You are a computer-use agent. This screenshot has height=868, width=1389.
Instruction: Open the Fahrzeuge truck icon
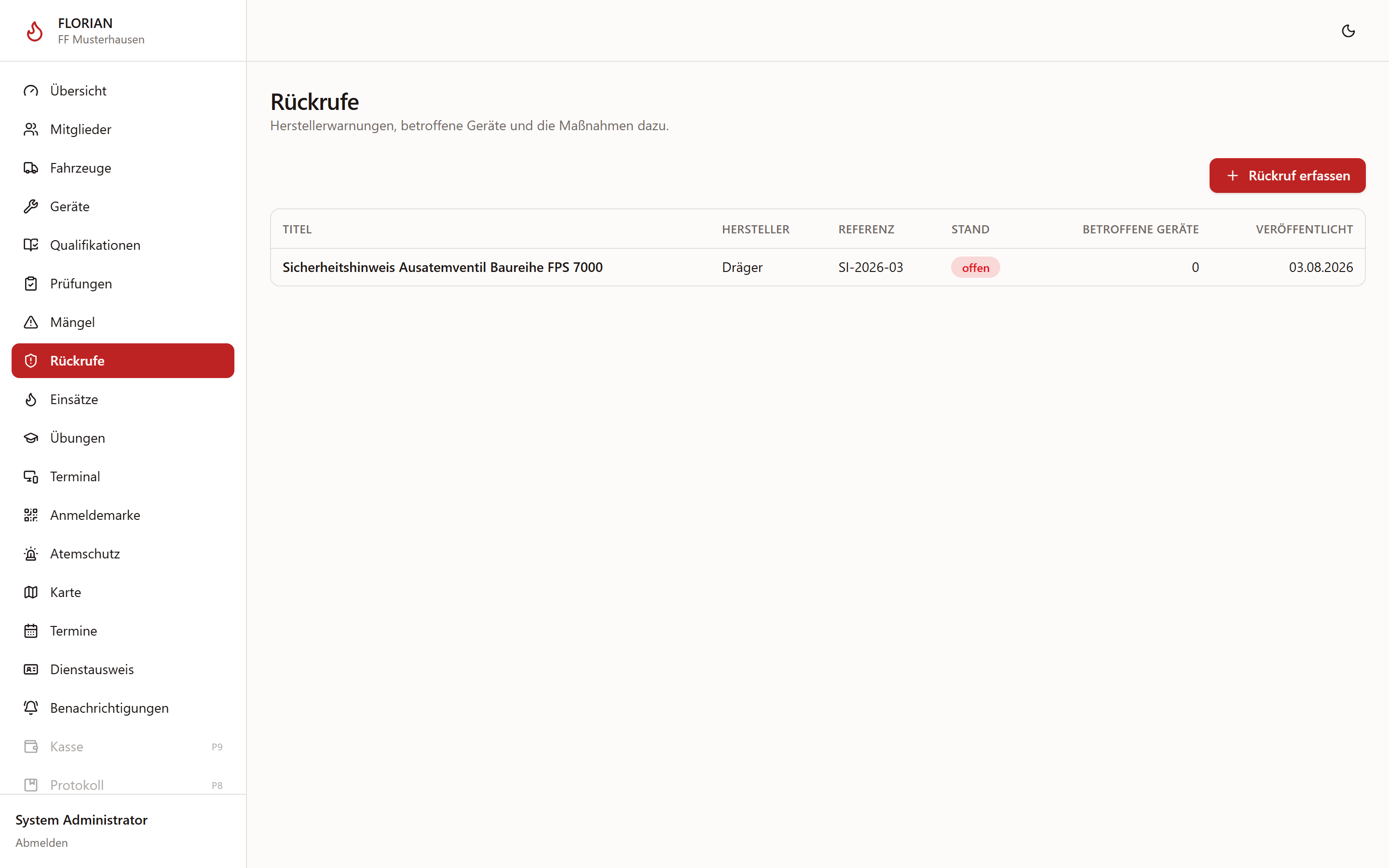pos(31,168)
